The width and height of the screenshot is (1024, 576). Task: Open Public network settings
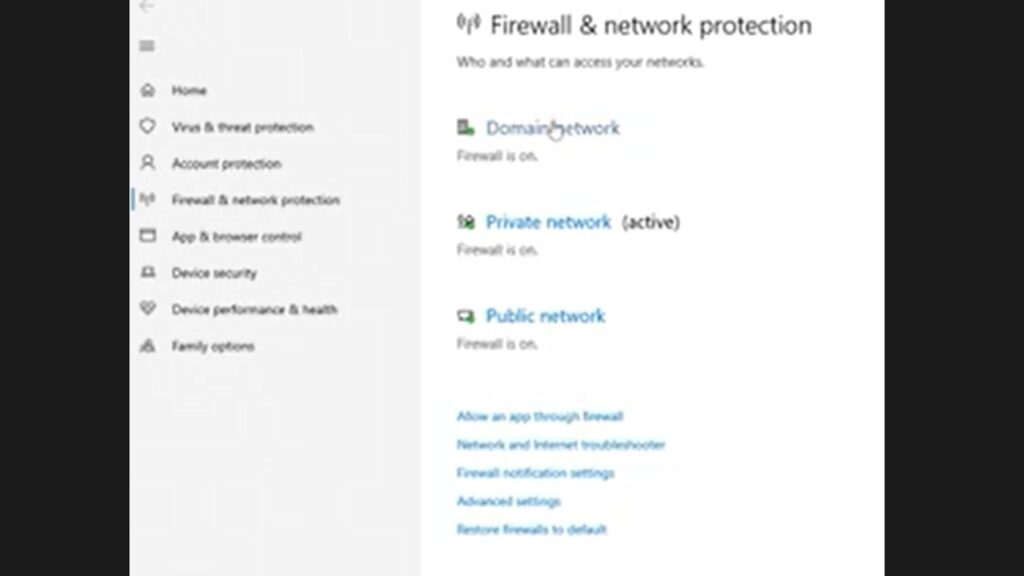545,316
